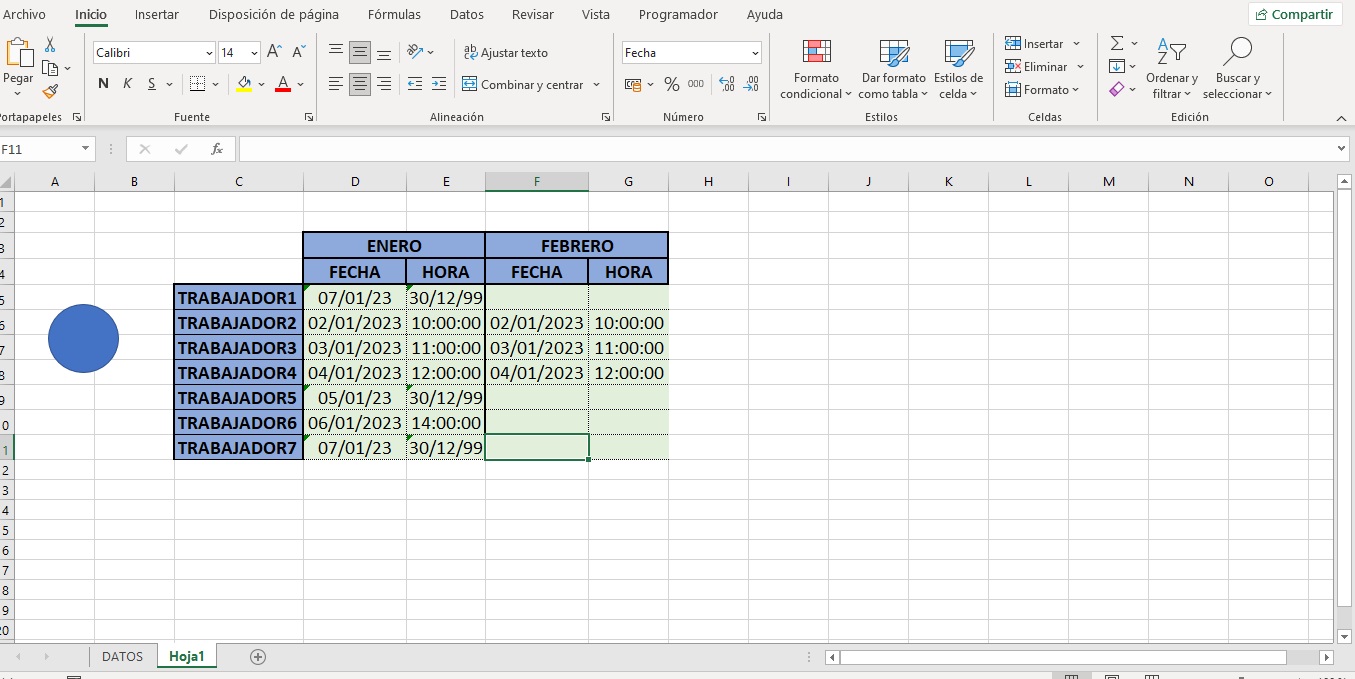
Task: Increase decimal places
Action: click(x=727, y=84)
